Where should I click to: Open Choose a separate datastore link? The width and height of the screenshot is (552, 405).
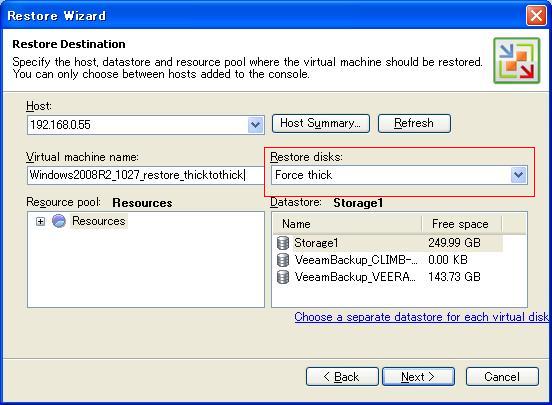(422, 317)
